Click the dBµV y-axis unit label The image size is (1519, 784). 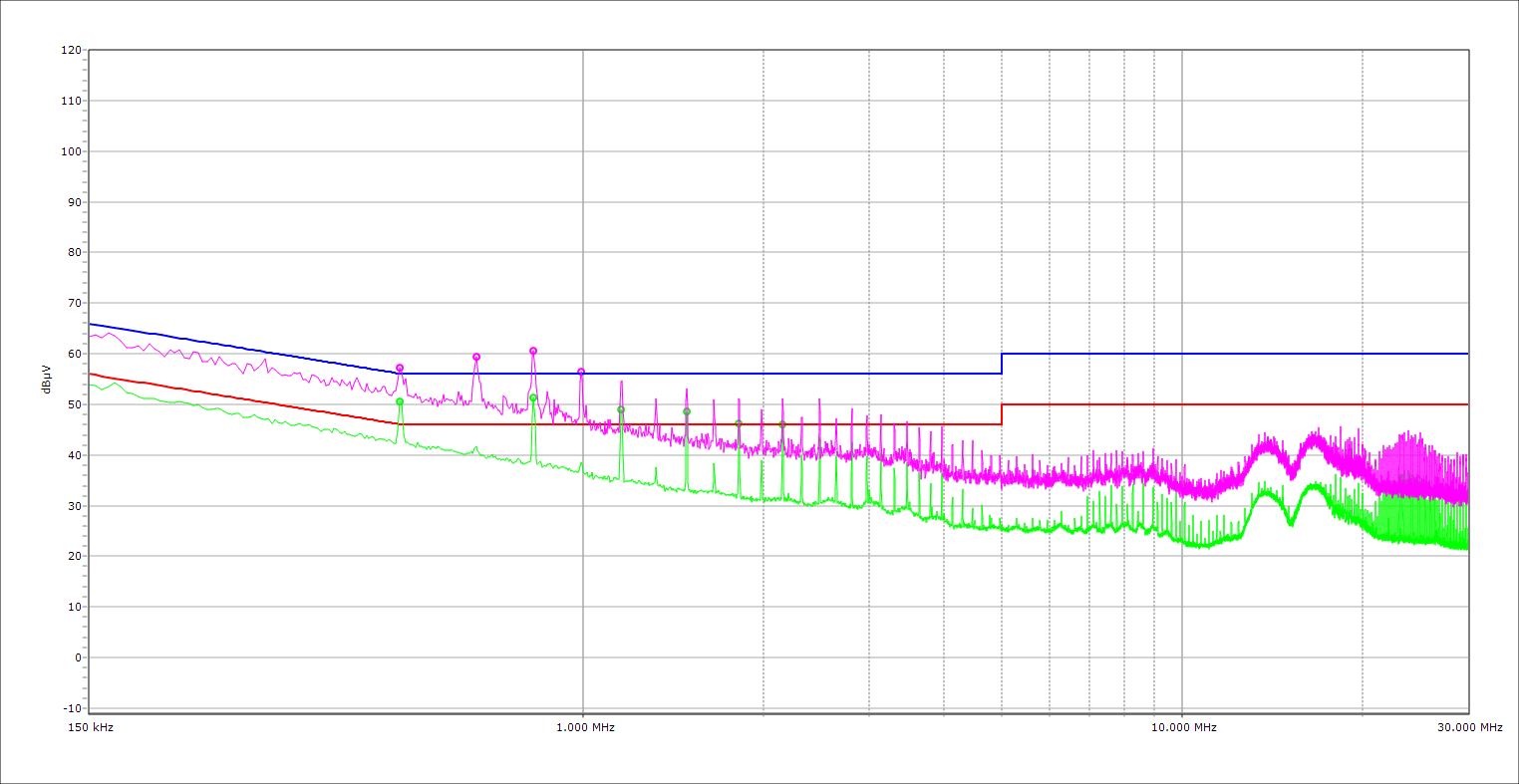tap(47, 382)
